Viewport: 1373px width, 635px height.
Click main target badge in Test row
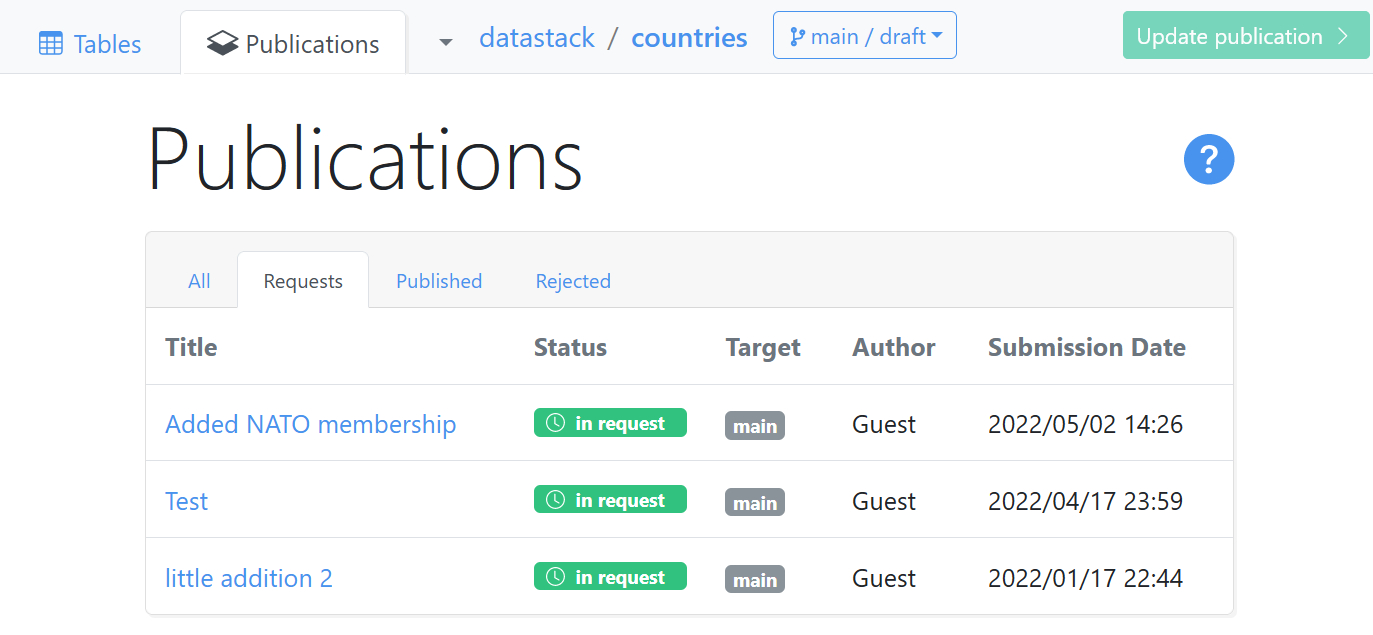pos(755,503)
